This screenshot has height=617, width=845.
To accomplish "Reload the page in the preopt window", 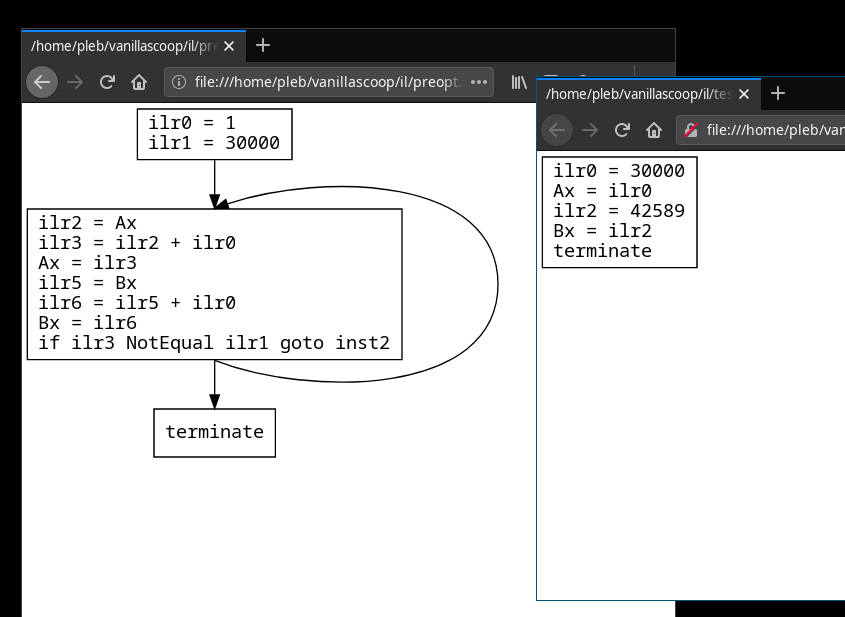I will (107, 82).
